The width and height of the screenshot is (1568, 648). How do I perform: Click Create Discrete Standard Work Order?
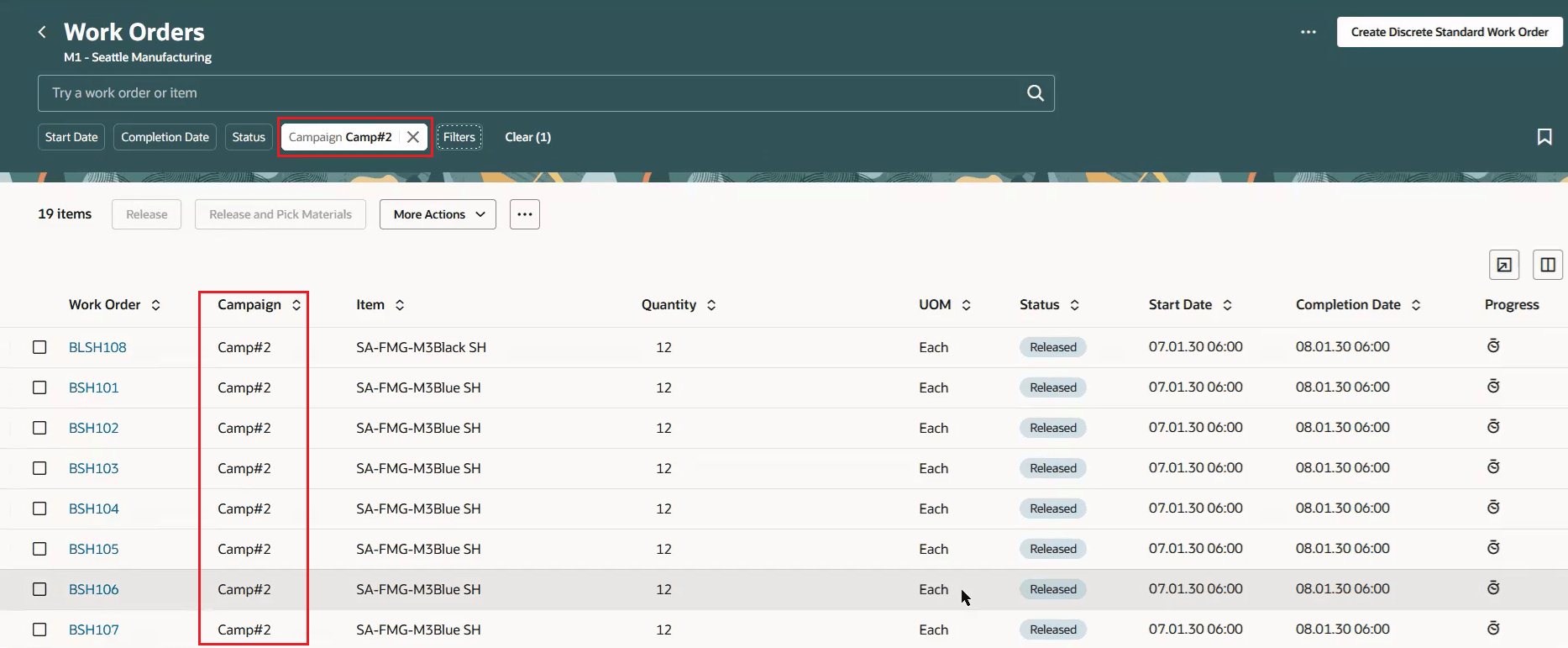[x=1450, y=32]
